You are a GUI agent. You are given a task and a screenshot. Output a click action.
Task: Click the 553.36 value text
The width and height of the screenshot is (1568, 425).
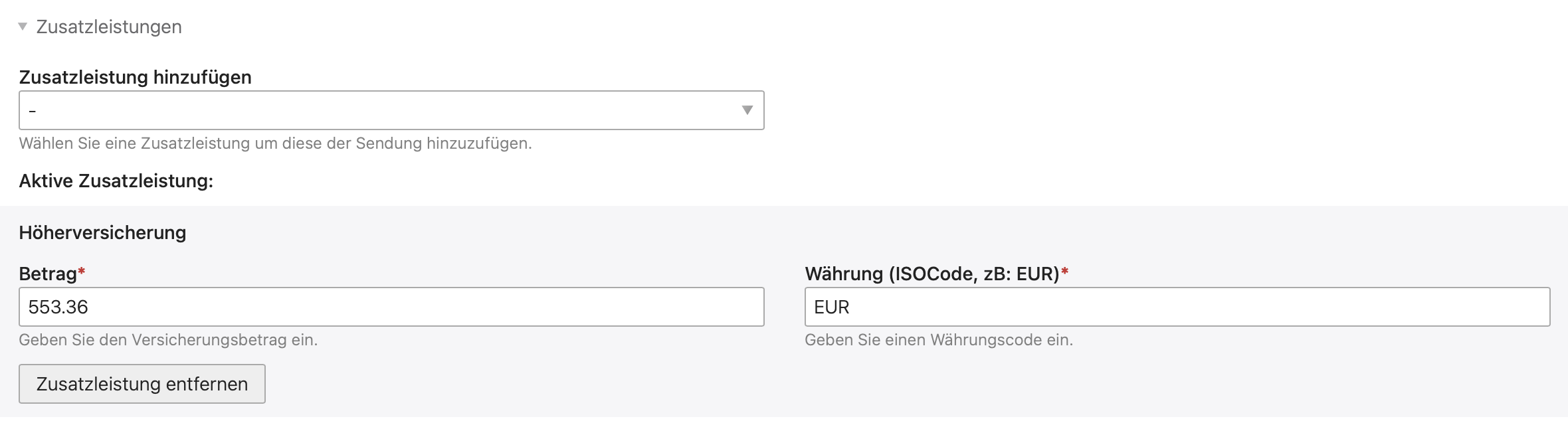click(x=58, y=307)
